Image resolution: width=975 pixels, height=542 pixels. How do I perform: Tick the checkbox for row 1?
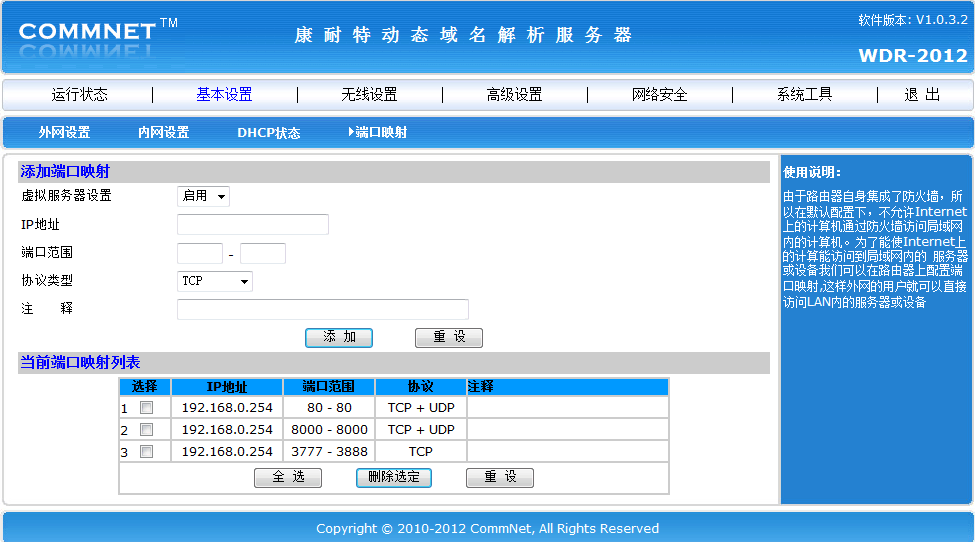(146, 408)
